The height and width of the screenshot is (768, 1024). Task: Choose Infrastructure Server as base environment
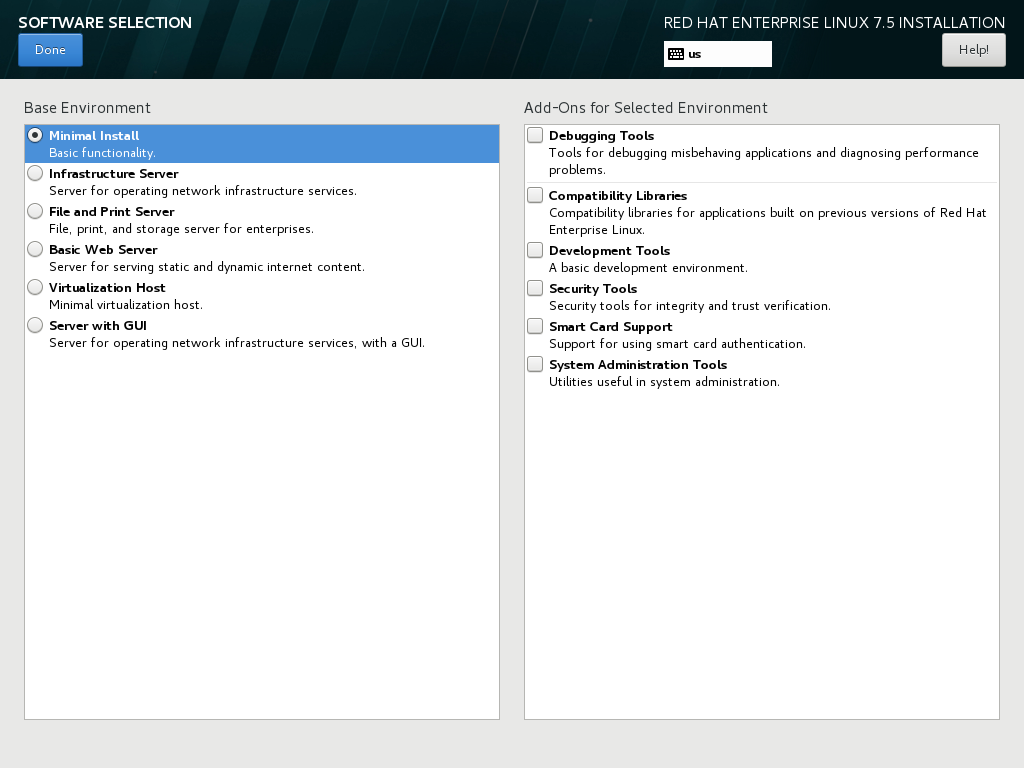(35, 172)
